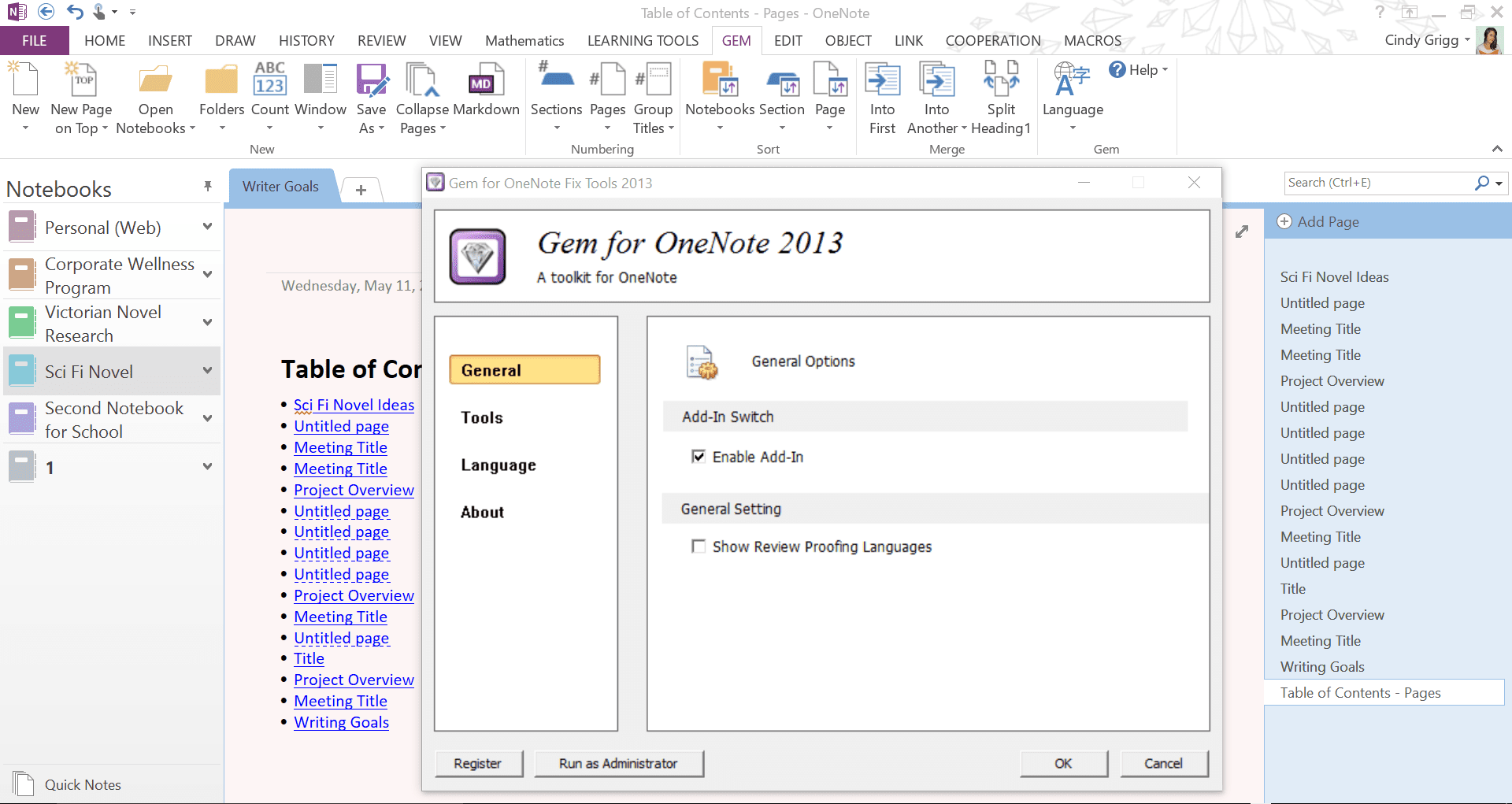1512x804 pixels.
Task: Check Show Review Proofing Languages checkbox
Action: point(699,546)
